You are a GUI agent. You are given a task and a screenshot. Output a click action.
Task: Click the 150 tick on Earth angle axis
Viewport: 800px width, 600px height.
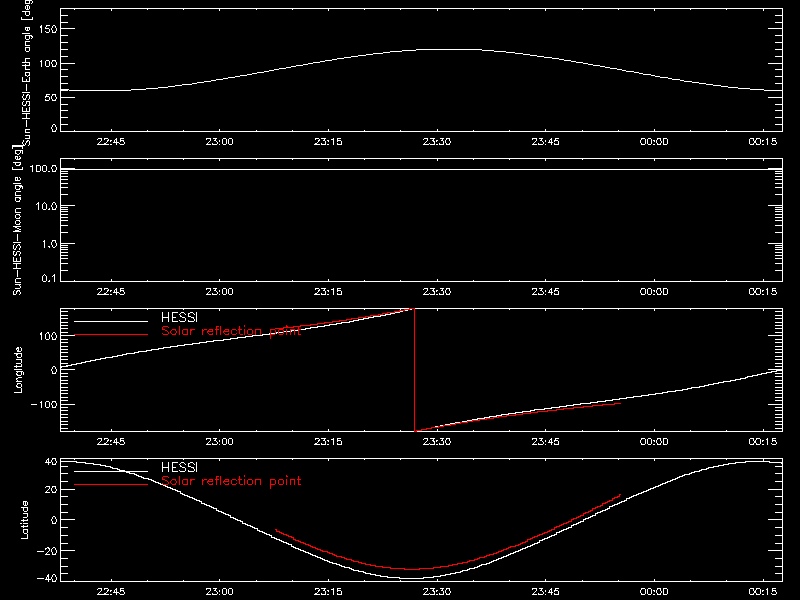(48, 29)
